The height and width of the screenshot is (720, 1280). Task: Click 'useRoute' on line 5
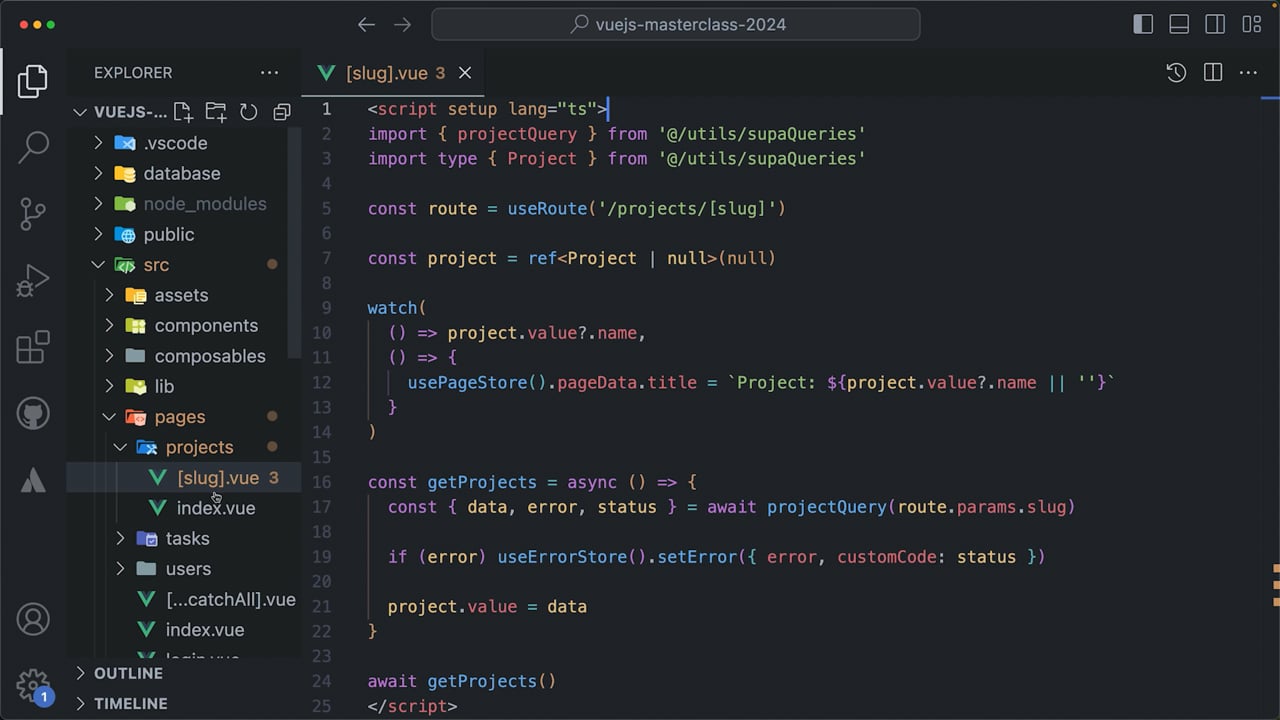547,209
